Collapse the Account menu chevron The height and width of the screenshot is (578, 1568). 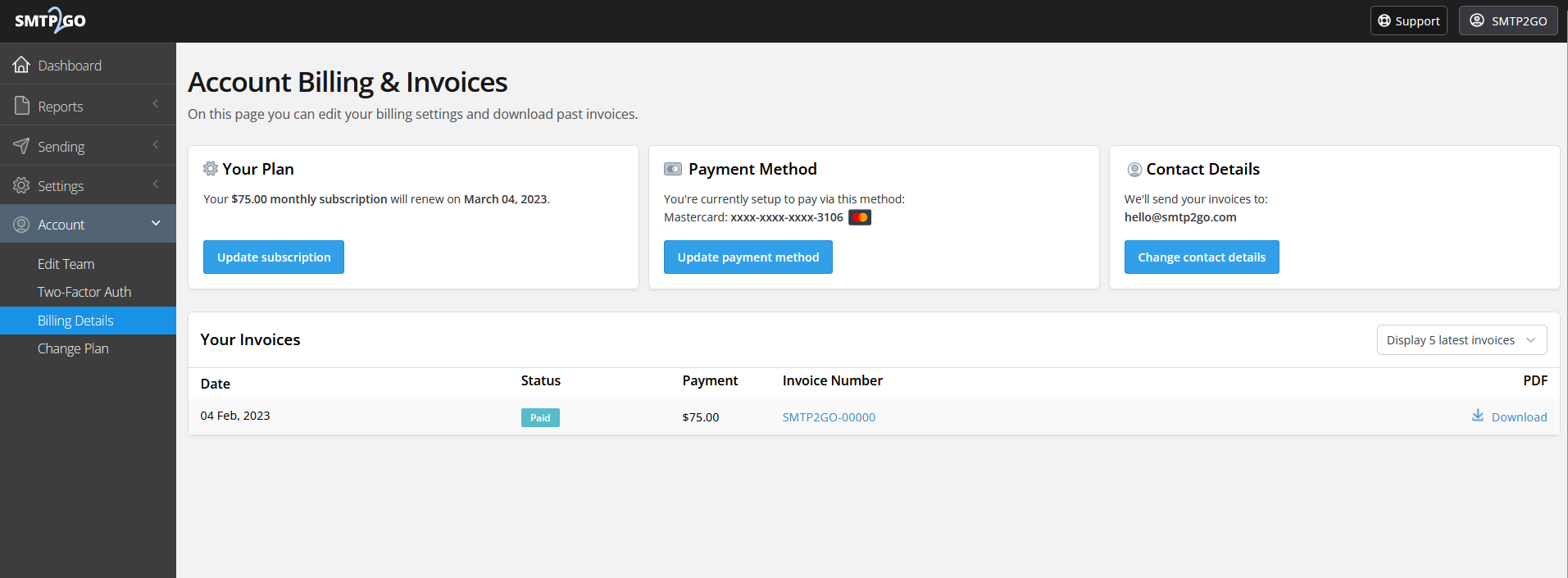(156, 223)
